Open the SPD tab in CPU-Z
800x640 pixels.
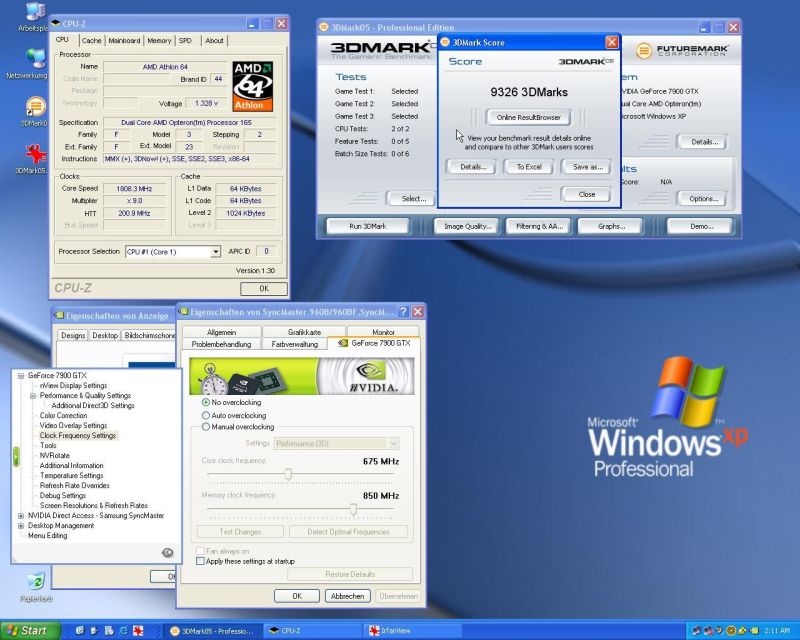point(185,40)
